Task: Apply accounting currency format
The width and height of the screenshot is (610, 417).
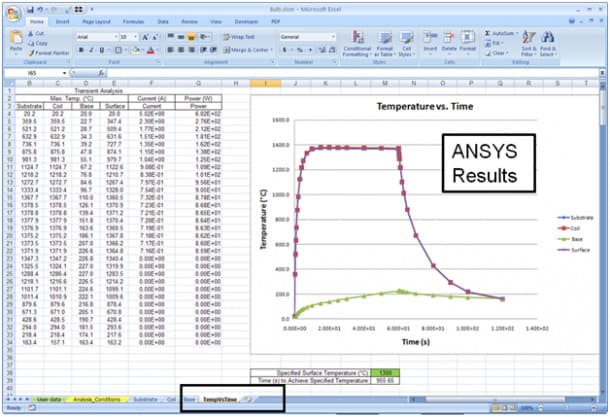Action: [x=285, y=50]
